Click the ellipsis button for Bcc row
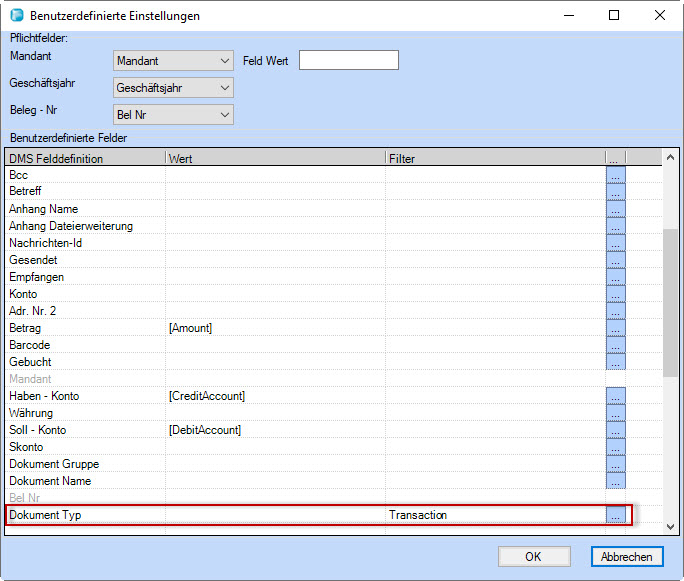 pyautogui.click(x=615, y=175)
